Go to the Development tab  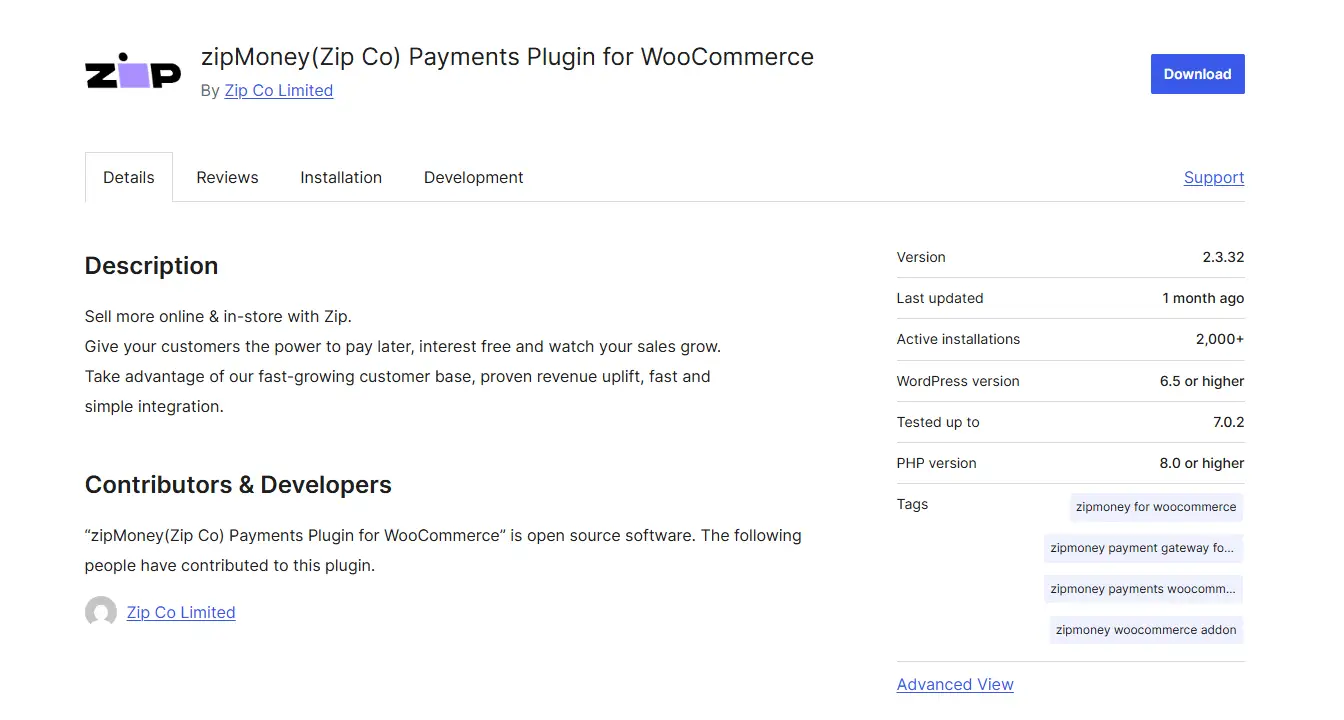(x=474, y=177)
